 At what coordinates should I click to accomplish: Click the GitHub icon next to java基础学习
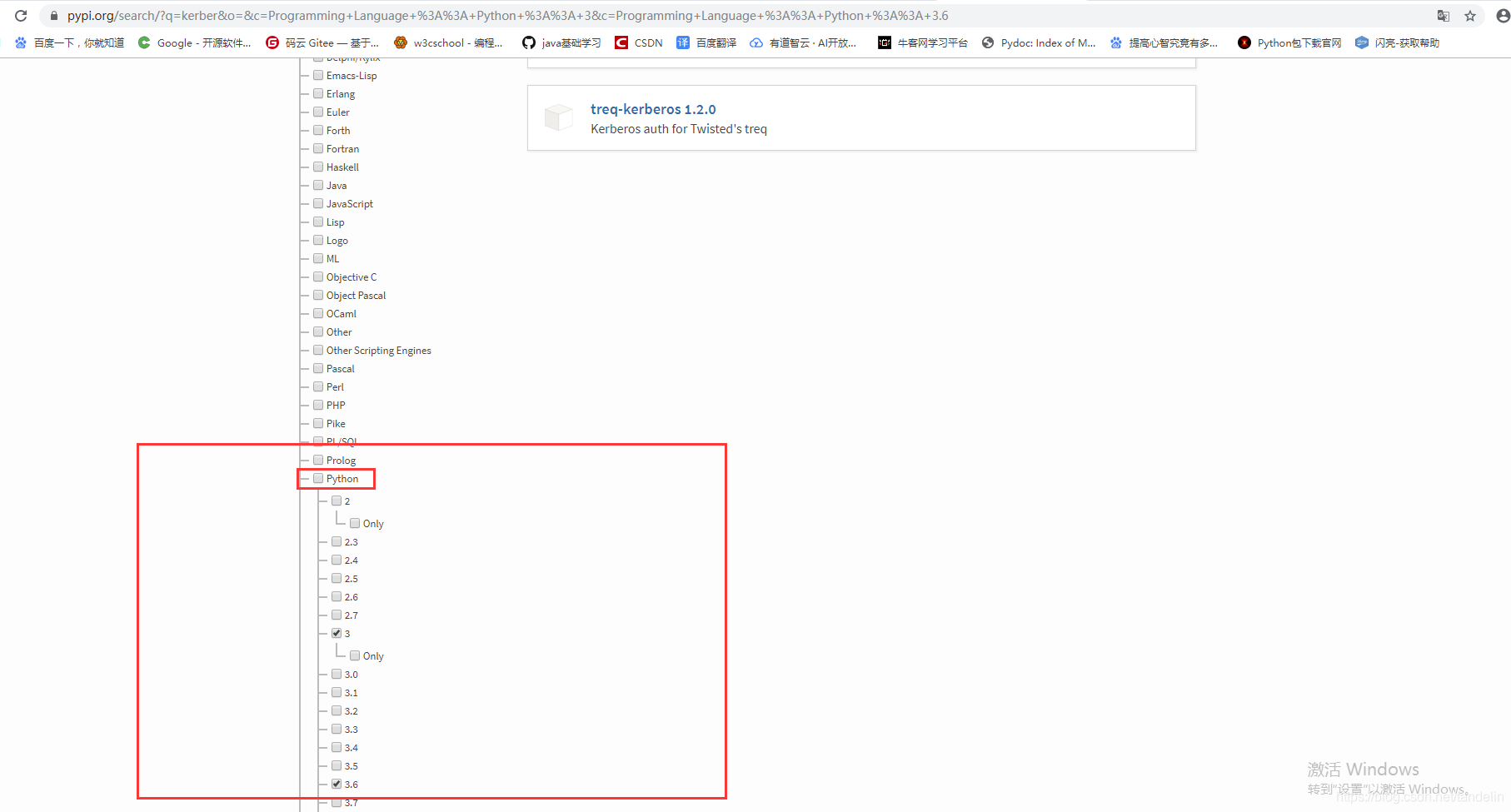(529, 42)
